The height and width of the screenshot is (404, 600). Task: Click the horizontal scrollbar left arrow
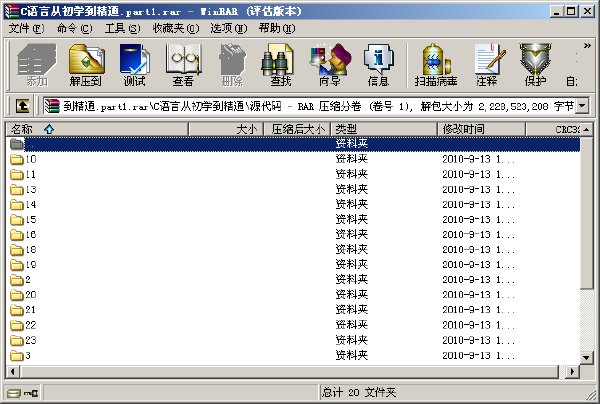pos(13,371)
